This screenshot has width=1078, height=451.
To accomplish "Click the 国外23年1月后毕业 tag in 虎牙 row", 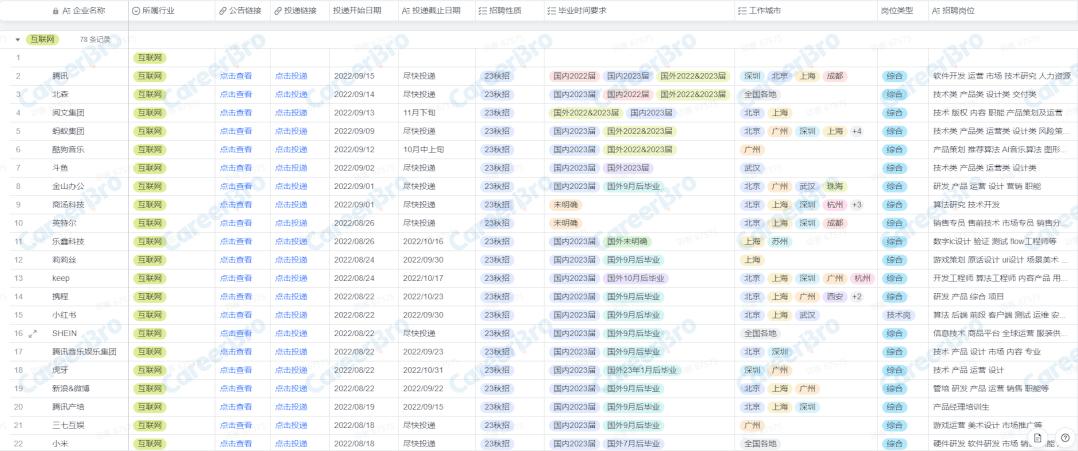I will [x=642, y=370].
